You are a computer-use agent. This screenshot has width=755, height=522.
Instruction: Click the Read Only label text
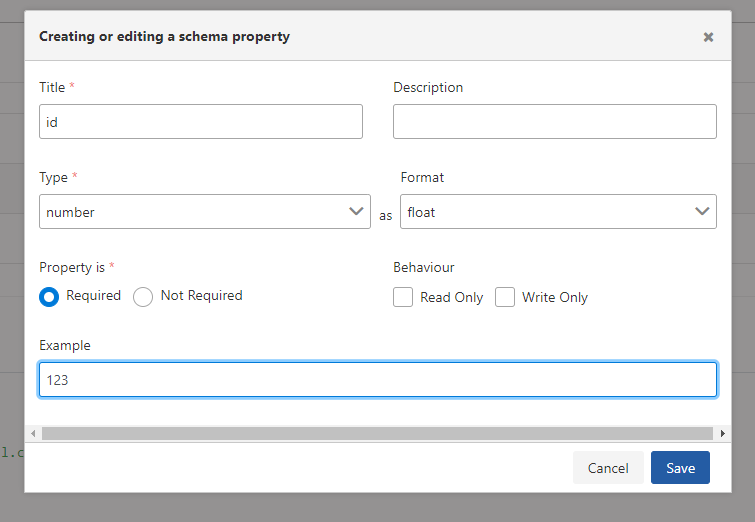point(451,297)
